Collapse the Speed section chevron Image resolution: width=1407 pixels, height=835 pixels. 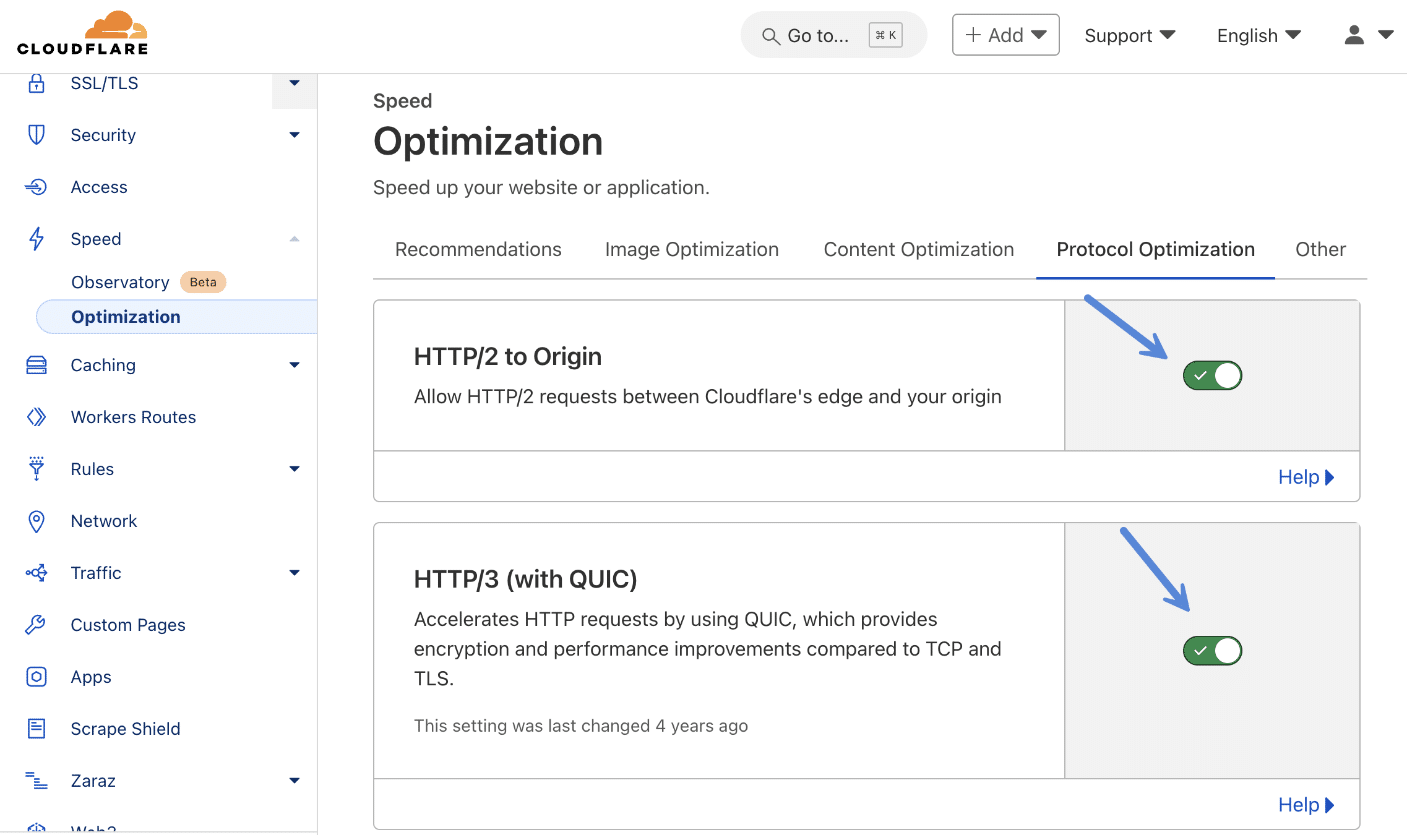point(294,238)
